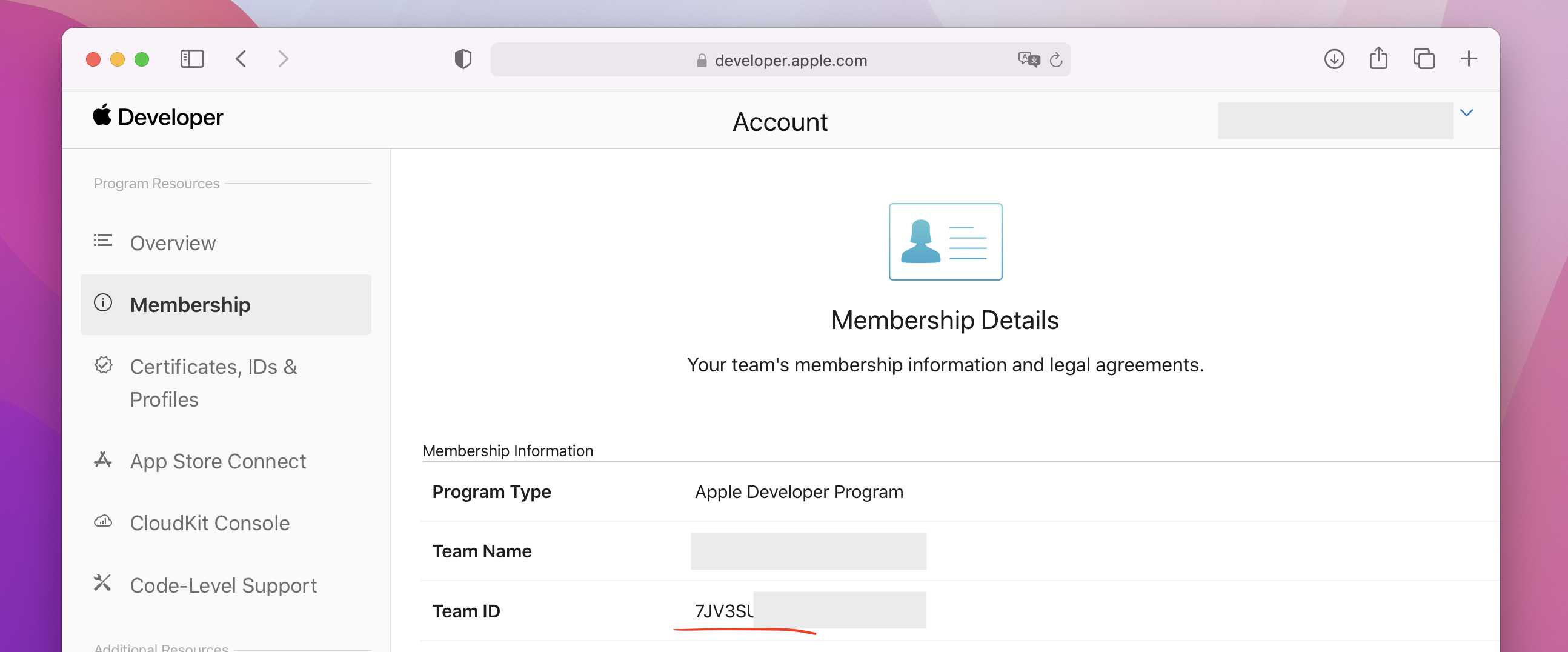Click the Apple Developer Program value

799,491
